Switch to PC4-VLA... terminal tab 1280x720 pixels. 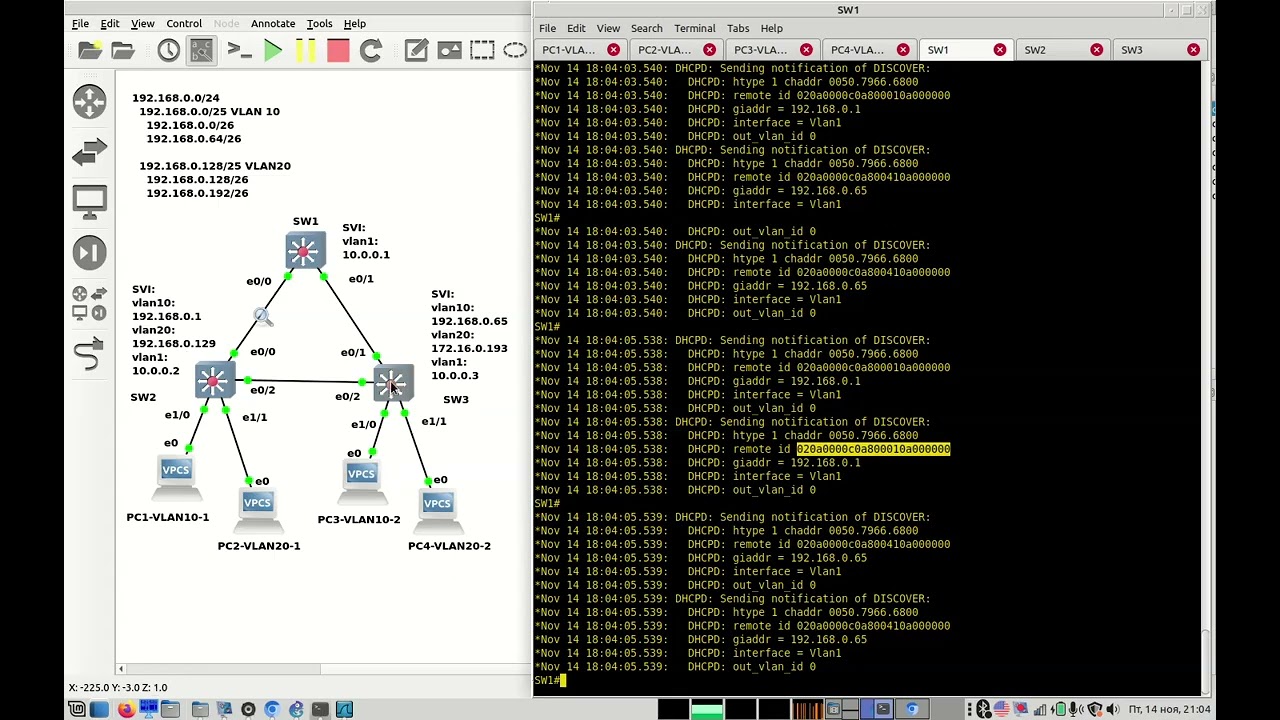(857, 50)
